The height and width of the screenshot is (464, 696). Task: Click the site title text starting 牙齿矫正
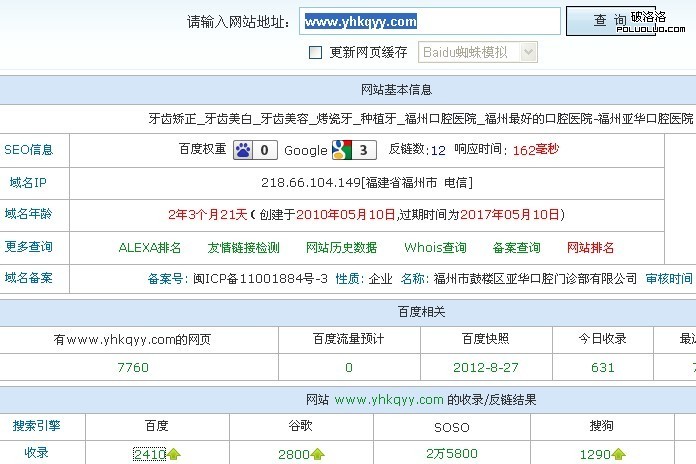421,119
